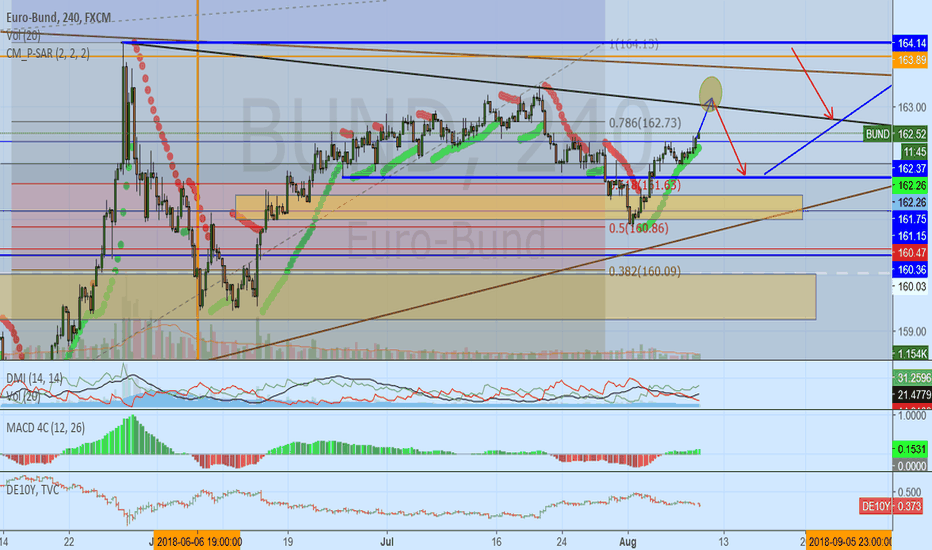Click the white 160.03 price label
This screenshot has width=932, height=550.
pos(911,287)
